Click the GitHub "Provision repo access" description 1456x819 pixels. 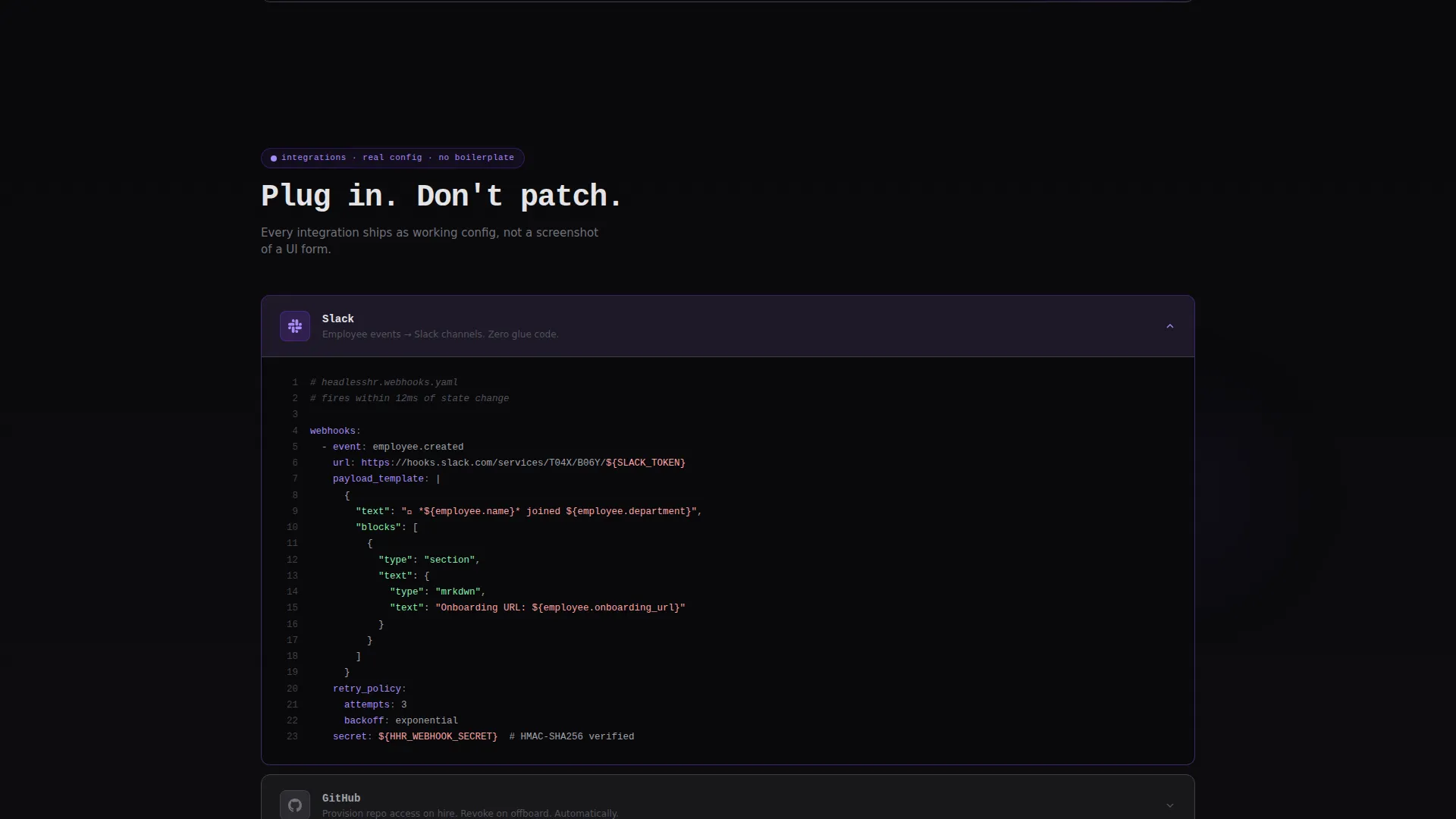[x=470, y=813]
